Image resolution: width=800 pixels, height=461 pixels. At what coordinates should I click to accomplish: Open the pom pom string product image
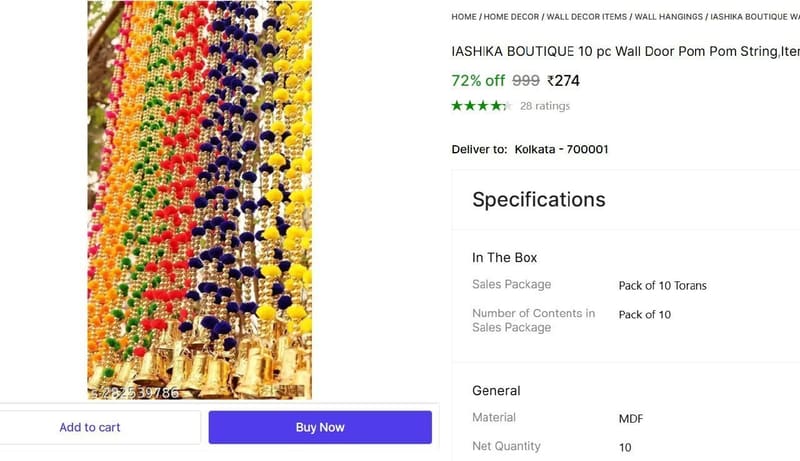pyautogui.click(x=199, y=200)
